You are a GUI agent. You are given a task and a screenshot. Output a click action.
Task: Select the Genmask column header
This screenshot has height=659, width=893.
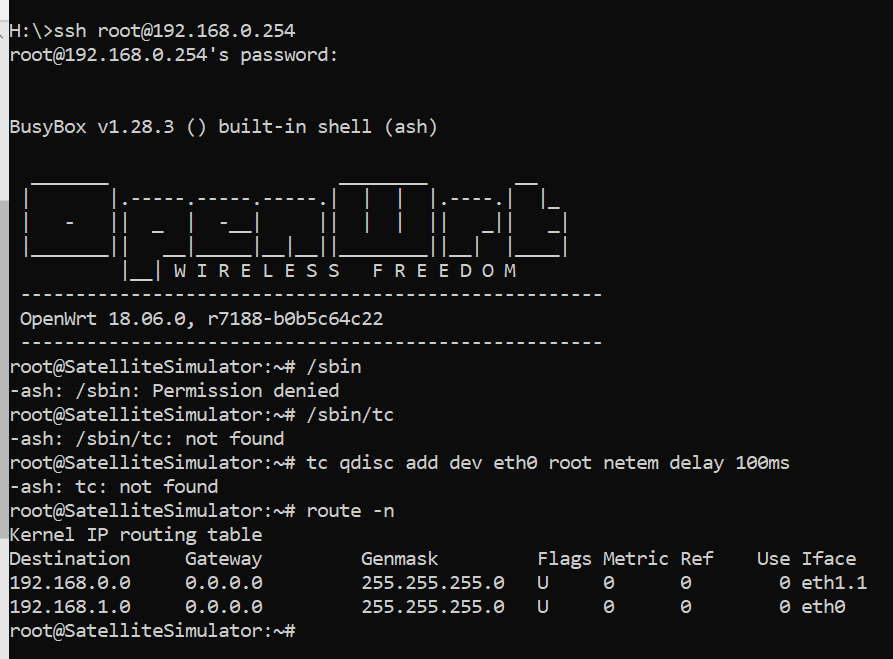(399, 559)
